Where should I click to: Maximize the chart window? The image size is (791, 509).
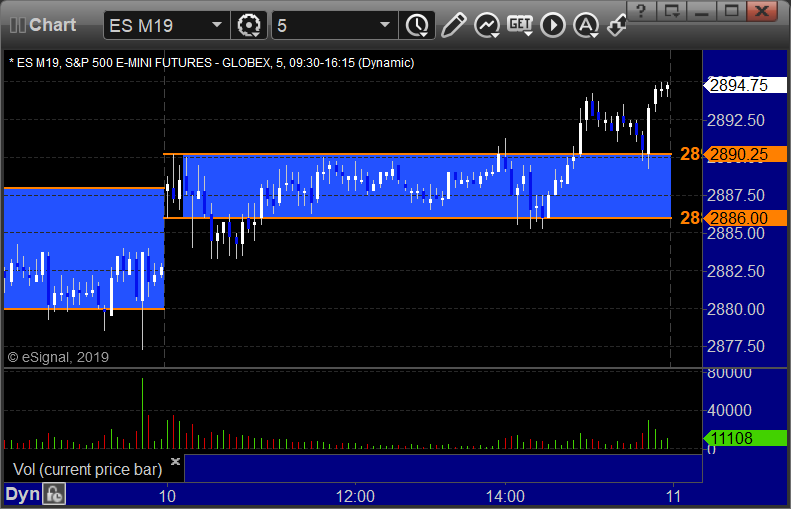coord(731,11)
